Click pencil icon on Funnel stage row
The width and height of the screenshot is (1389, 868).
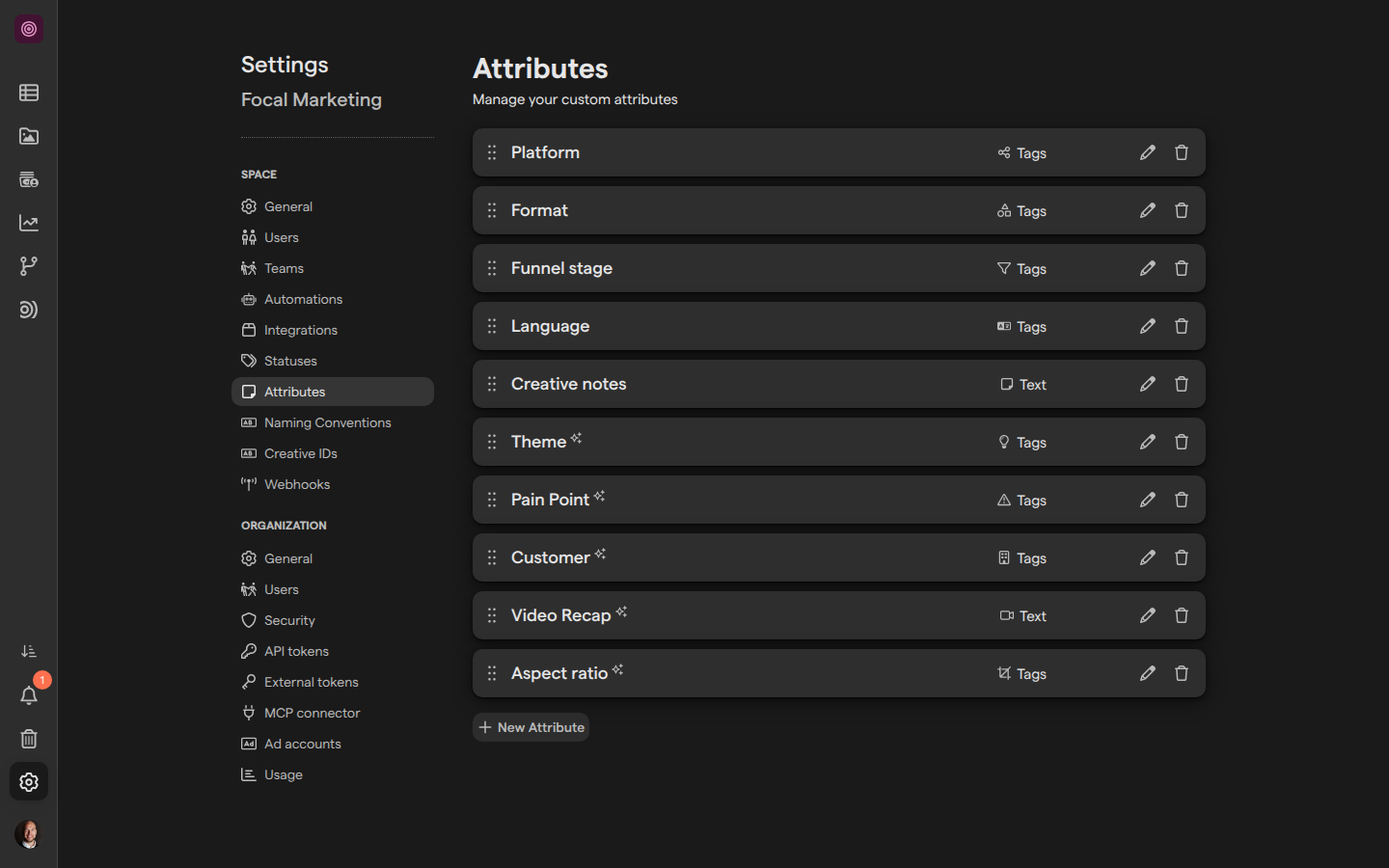[1147, 268]
